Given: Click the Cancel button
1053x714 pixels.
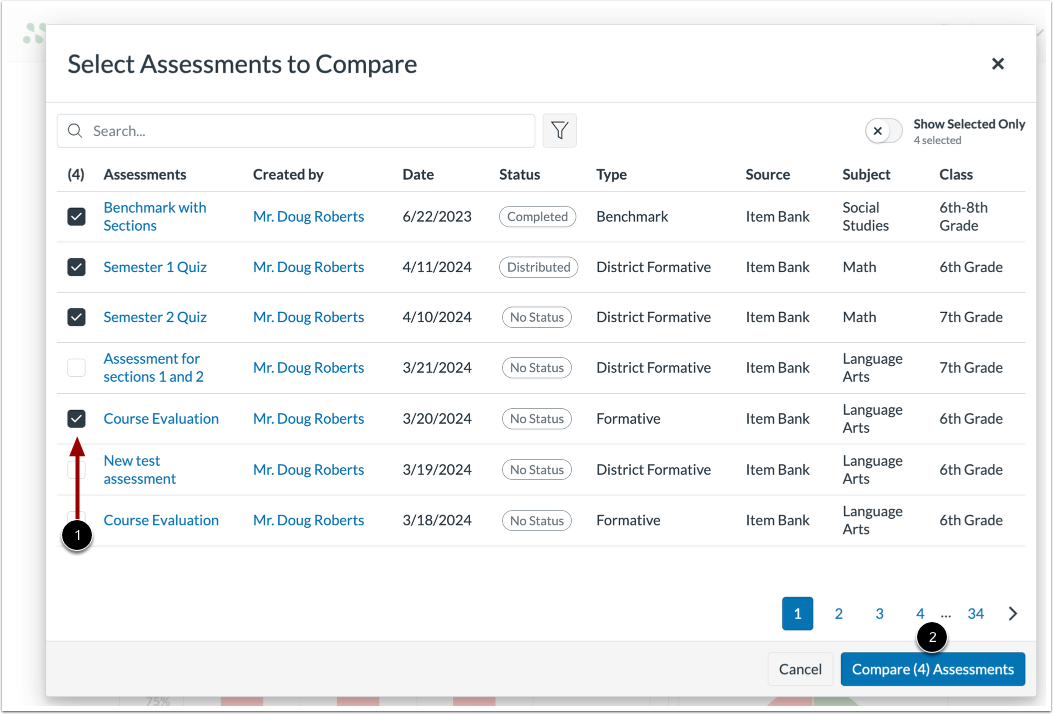Looking at the screenshot, I should [800, 669].
